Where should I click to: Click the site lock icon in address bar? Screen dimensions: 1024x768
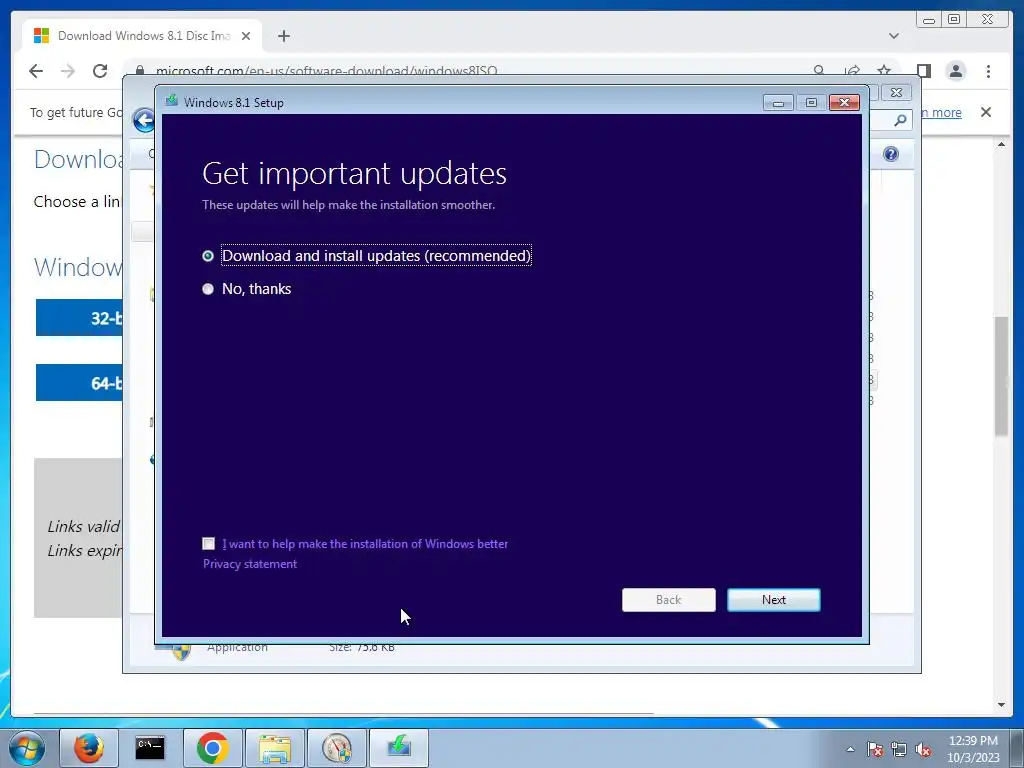[x=139, y=71]
